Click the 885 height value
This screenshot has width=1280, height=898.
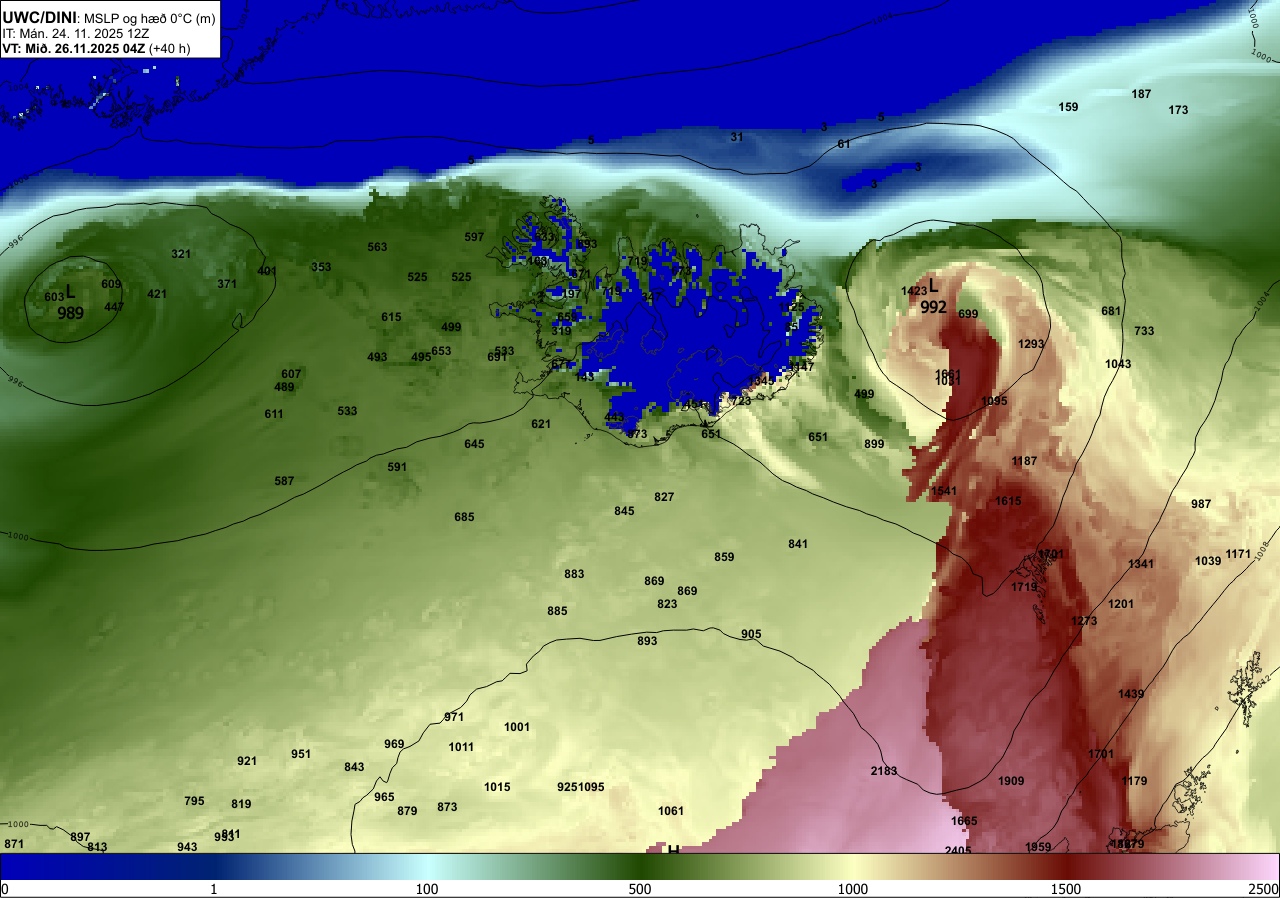pos(557,611)
